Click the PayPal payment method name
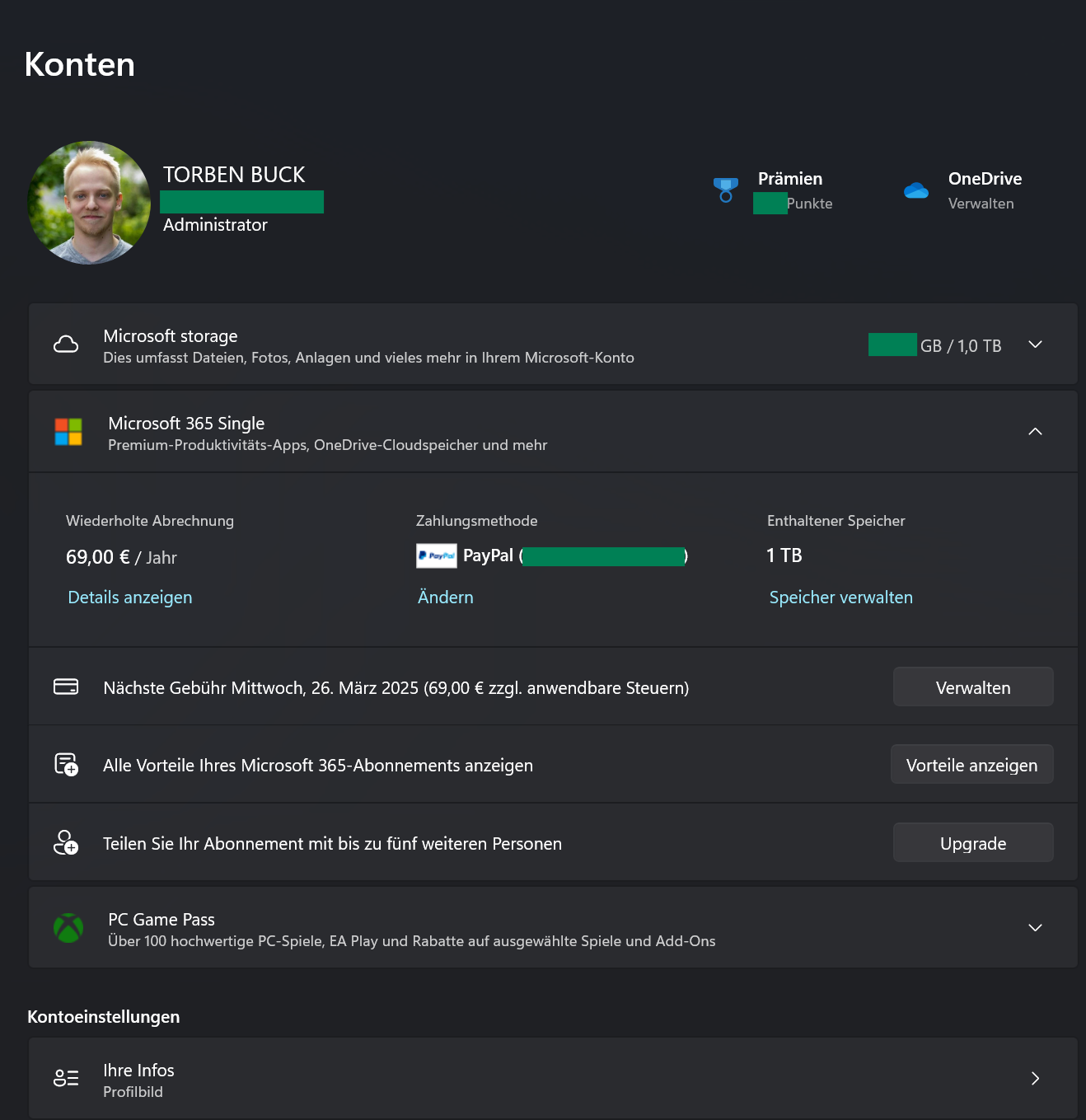The image size is (1086, 1120). click(488, 555)
